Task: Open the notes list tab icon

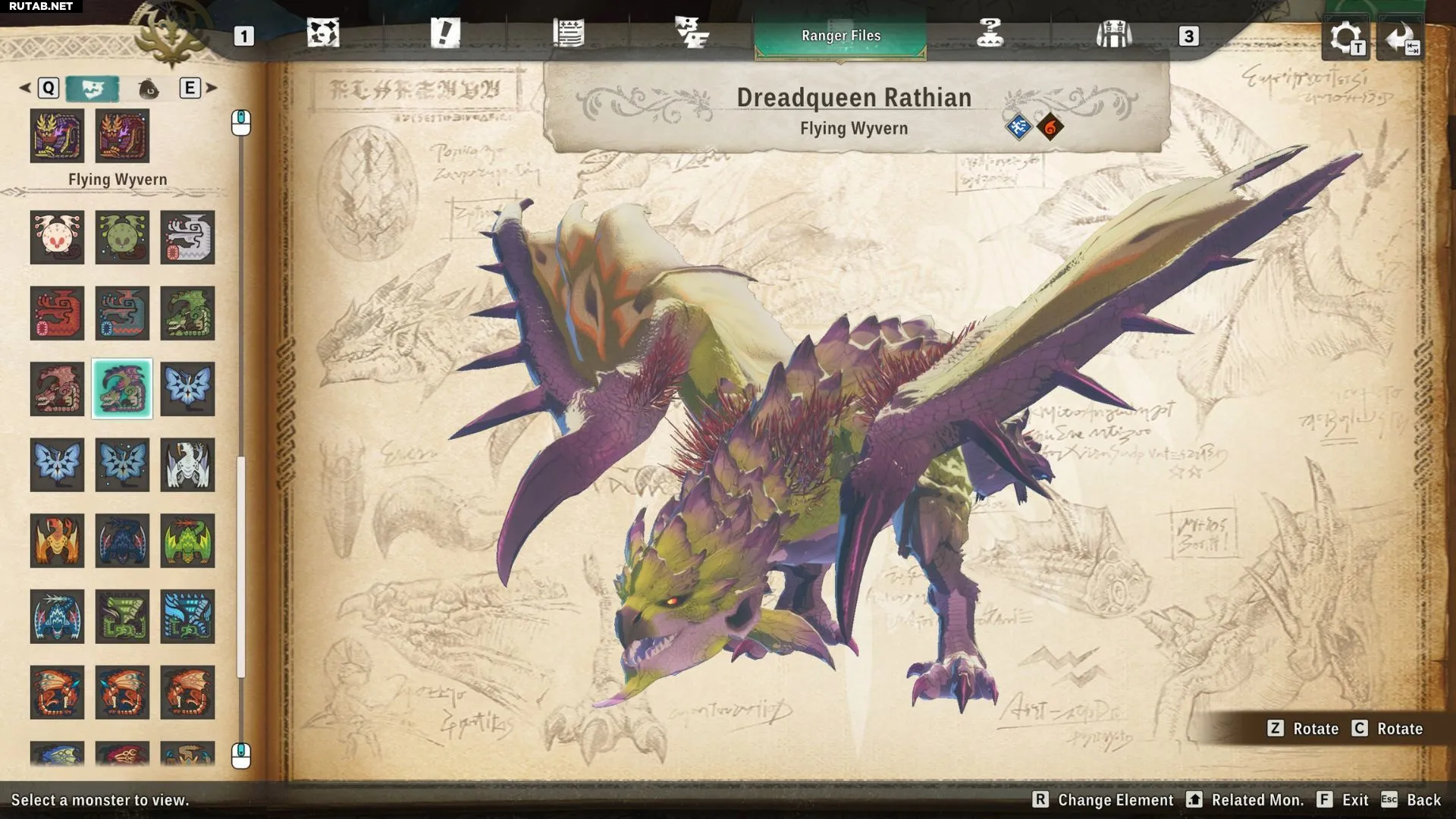Action: [568, 33]
